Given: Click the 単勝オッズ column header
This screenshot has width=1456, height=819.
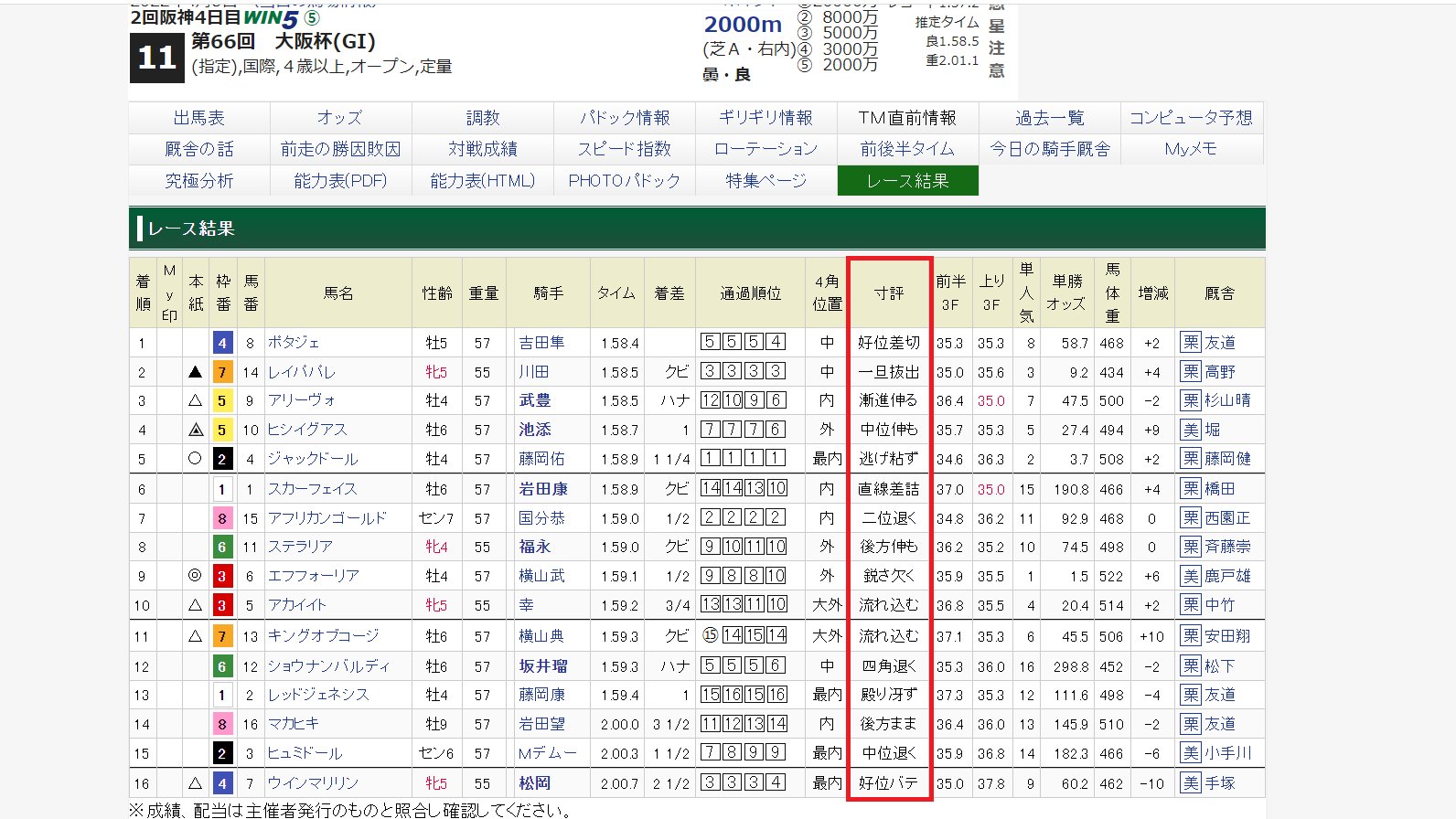Looking at the screenshot, I should [x=1067, y=293].
